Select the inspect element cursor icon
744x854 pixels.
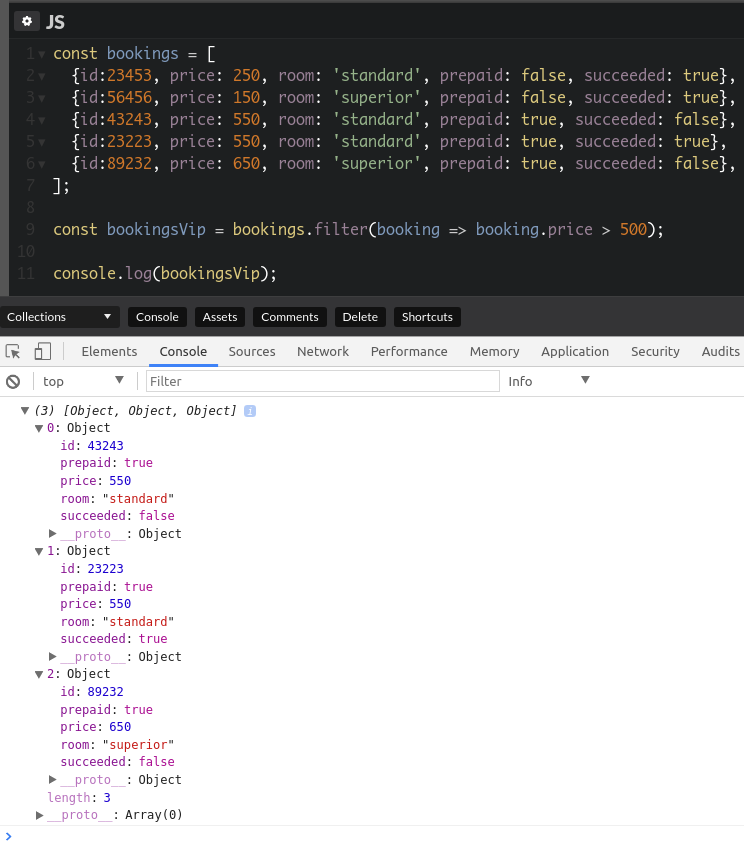[x=13, y=351]
